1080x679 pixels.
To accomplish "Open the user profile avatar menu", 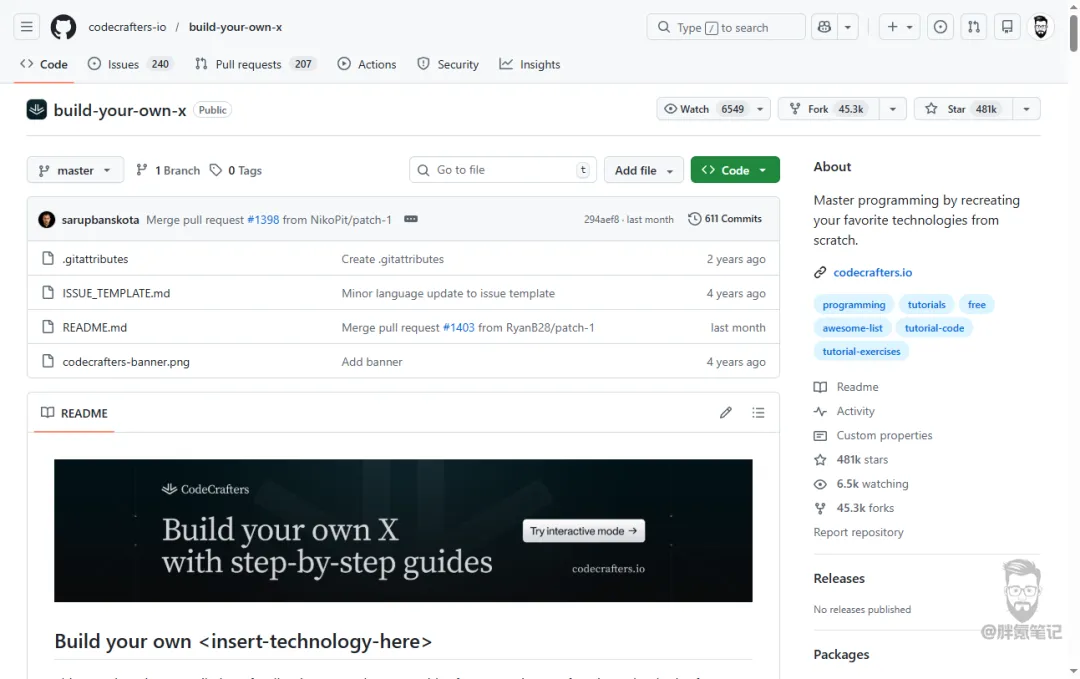I will (x=1041, y=27).
